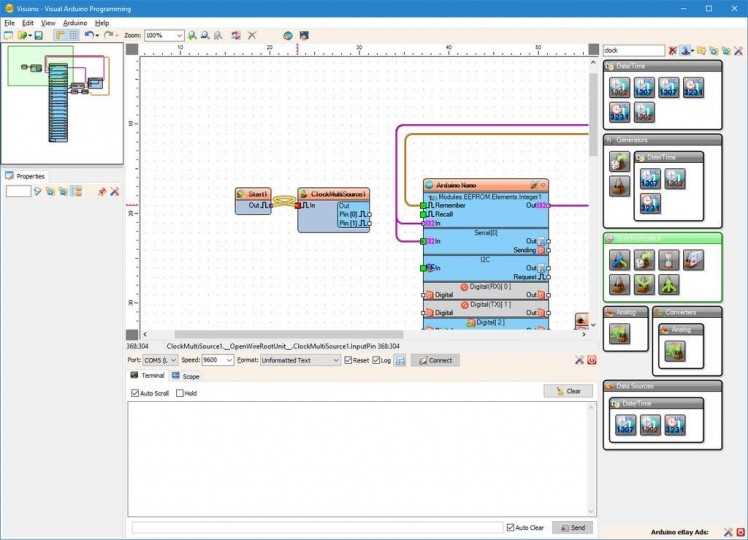The image size is (748, 540).
Task: Clear the component search filter icon
Action: pyautogui.click(x=673, y=50)
